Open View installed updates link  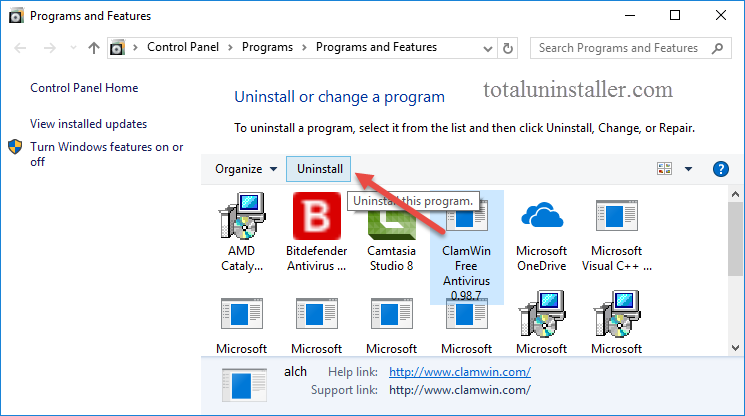tap(88, 124)
